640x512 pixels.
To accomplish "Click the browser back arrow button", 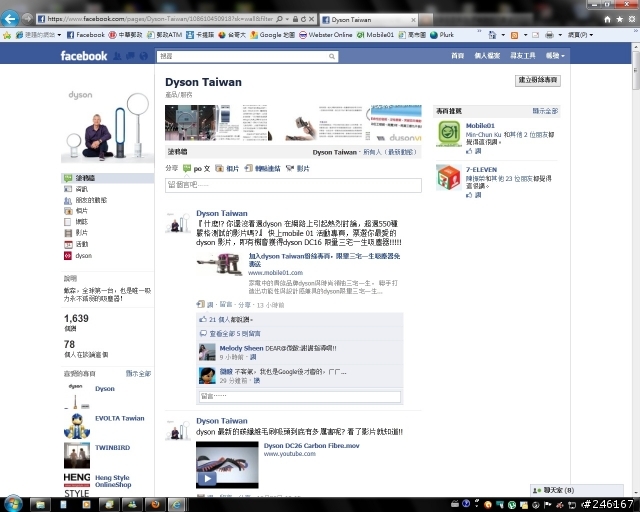I will [10, 18].
